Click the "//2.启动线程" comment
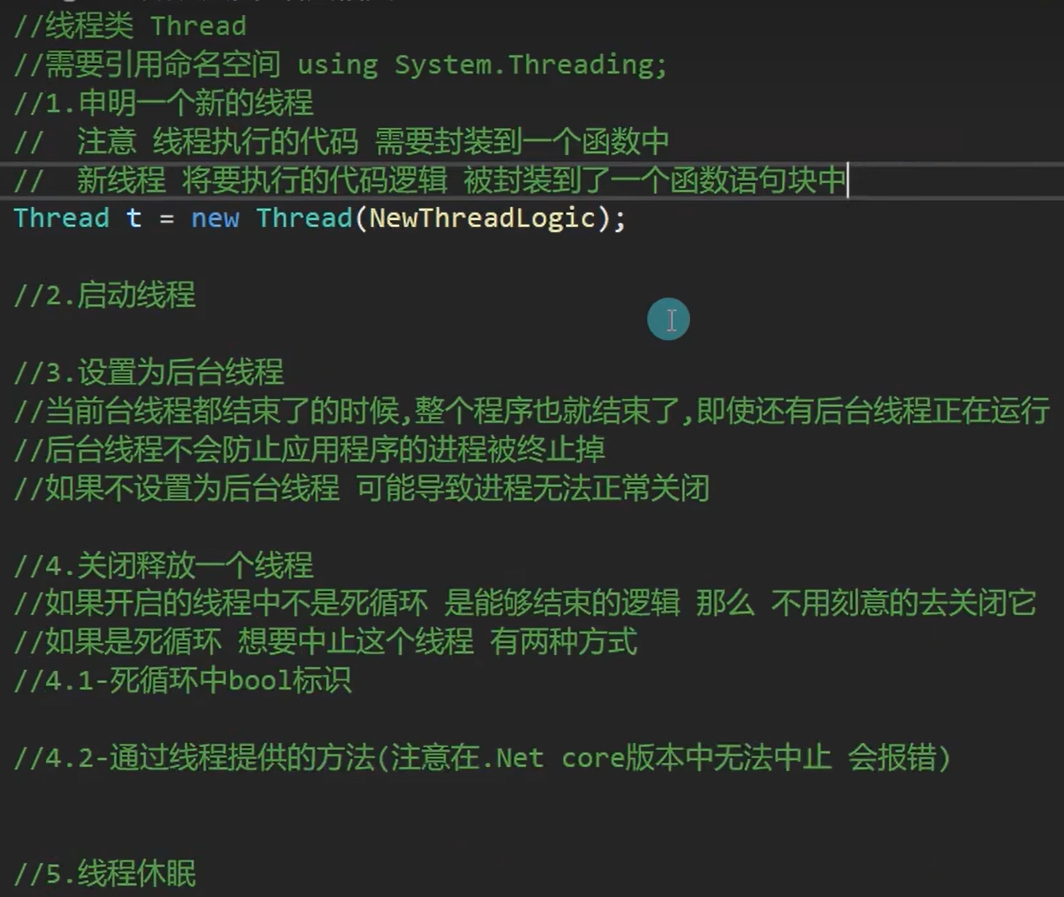The height and width of the screenshot is (897, 1064). coord(105,296)
